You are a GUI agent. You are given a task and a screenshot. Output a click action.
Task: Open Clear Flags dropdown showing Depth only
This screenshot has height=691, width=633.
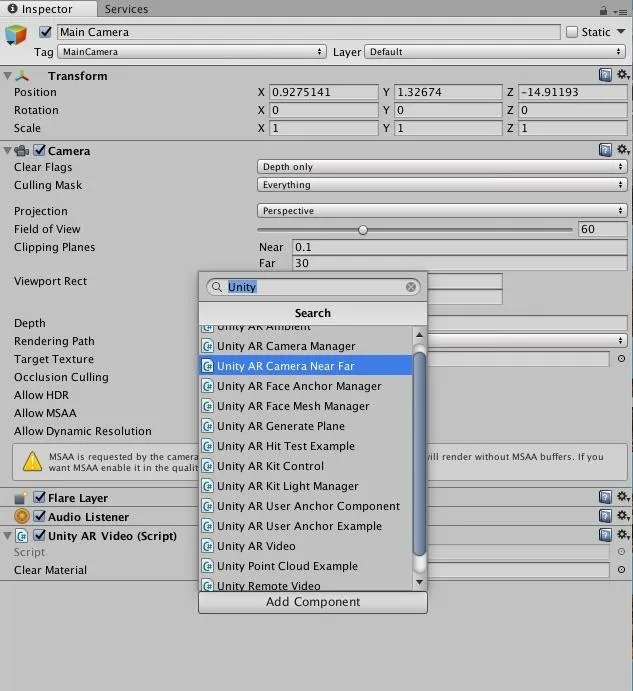442,167
